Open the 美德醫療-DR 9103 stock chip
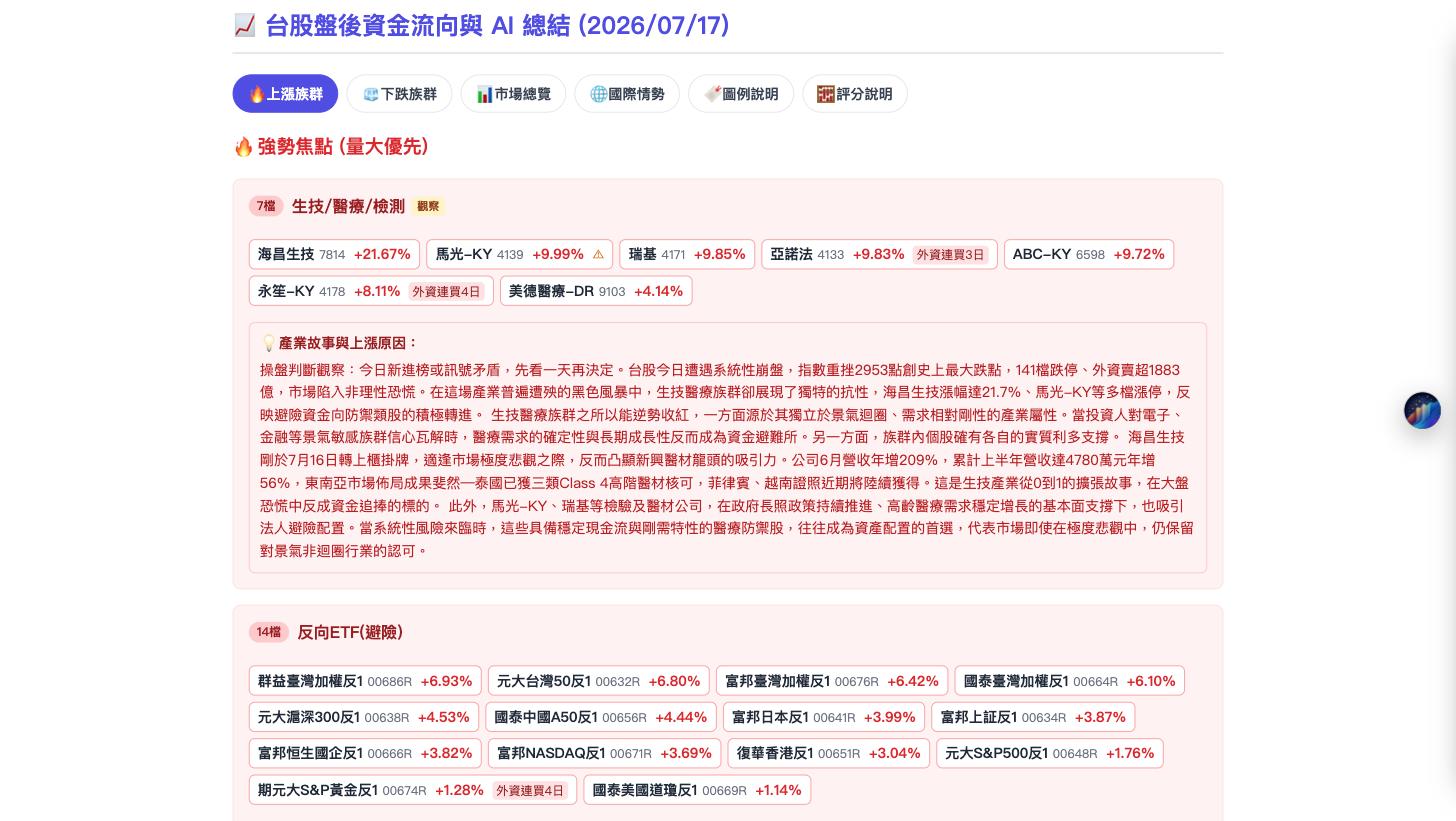This screenshot has width=1456, height=821. [x=596, y=291]
